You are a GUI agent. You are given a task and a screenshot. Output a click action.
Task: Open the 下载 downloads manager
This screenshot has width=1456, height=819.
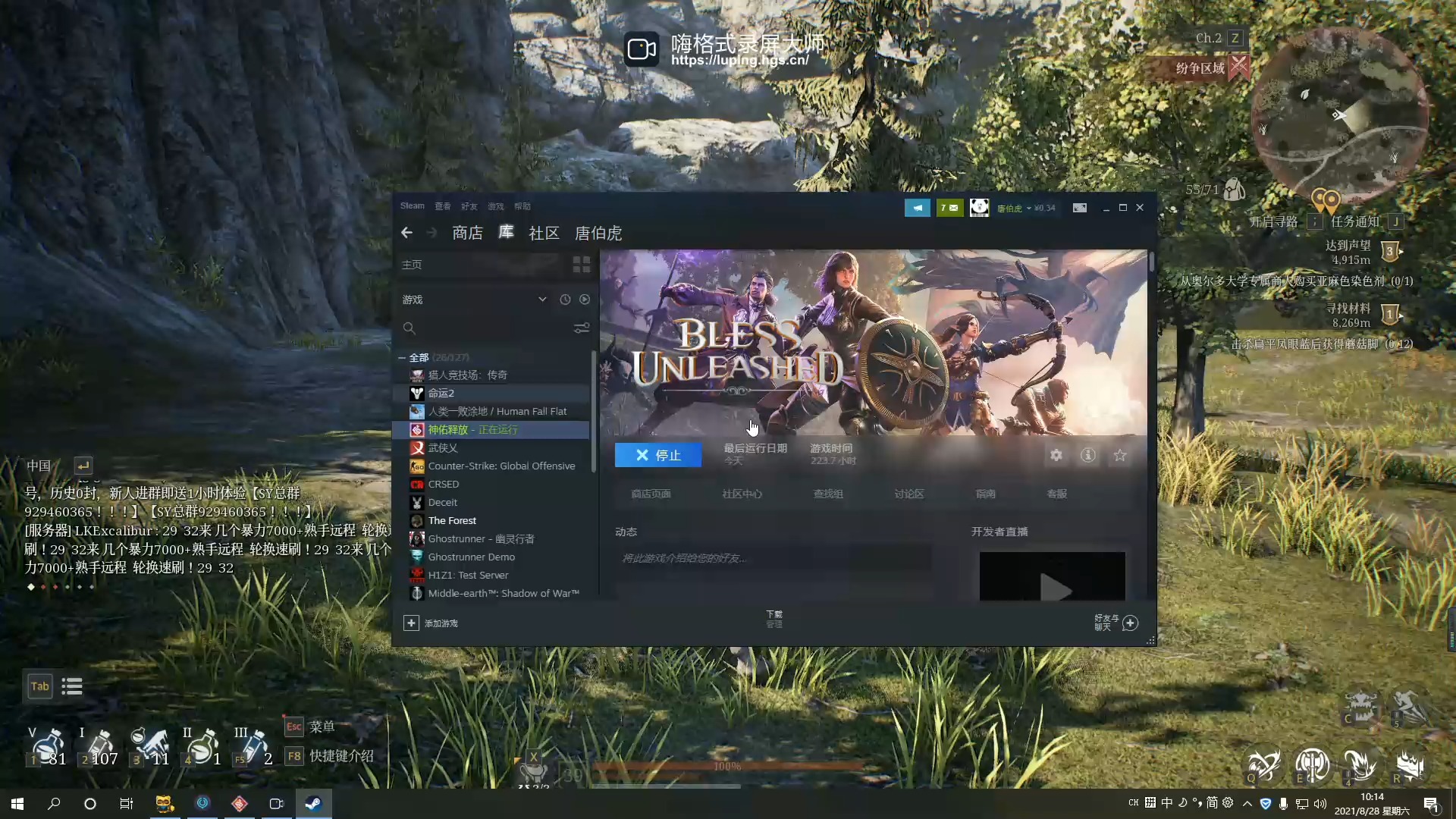click(x=774, y=620)
